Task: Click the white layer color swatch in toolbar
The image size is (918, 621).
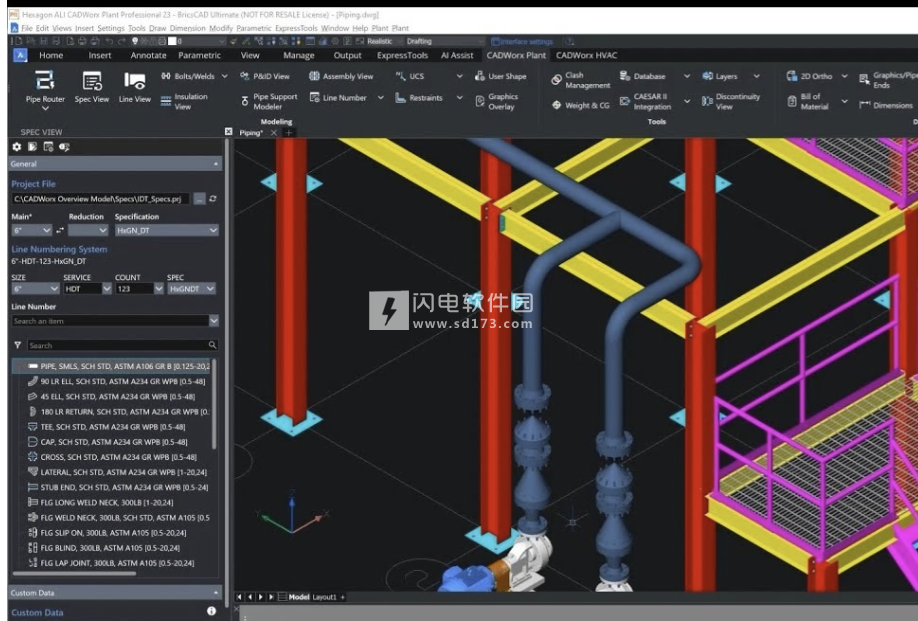Action: click(x=172, y=41)
